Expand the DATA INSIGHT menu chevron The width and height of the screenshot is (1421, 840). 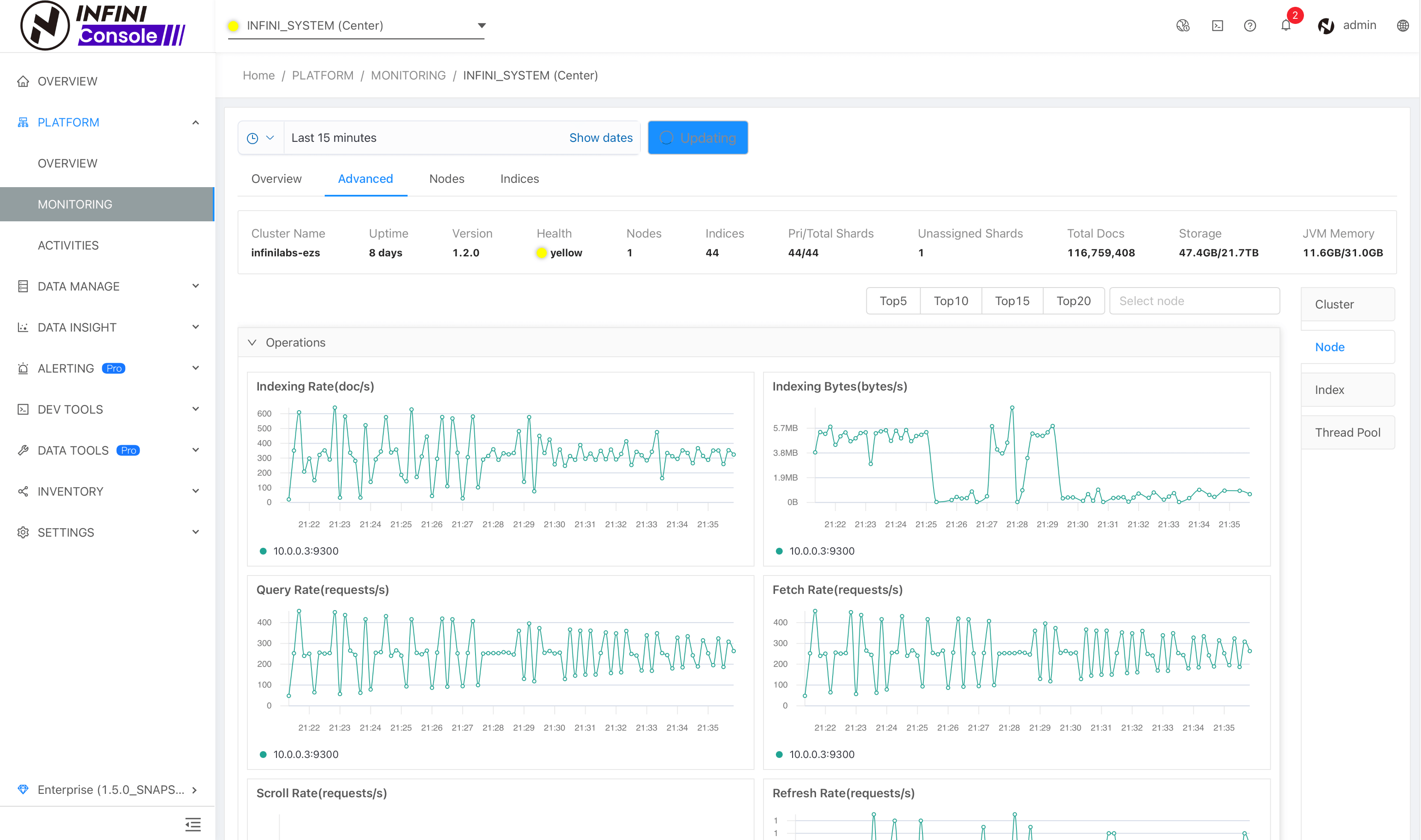click(x=195, y=327)
